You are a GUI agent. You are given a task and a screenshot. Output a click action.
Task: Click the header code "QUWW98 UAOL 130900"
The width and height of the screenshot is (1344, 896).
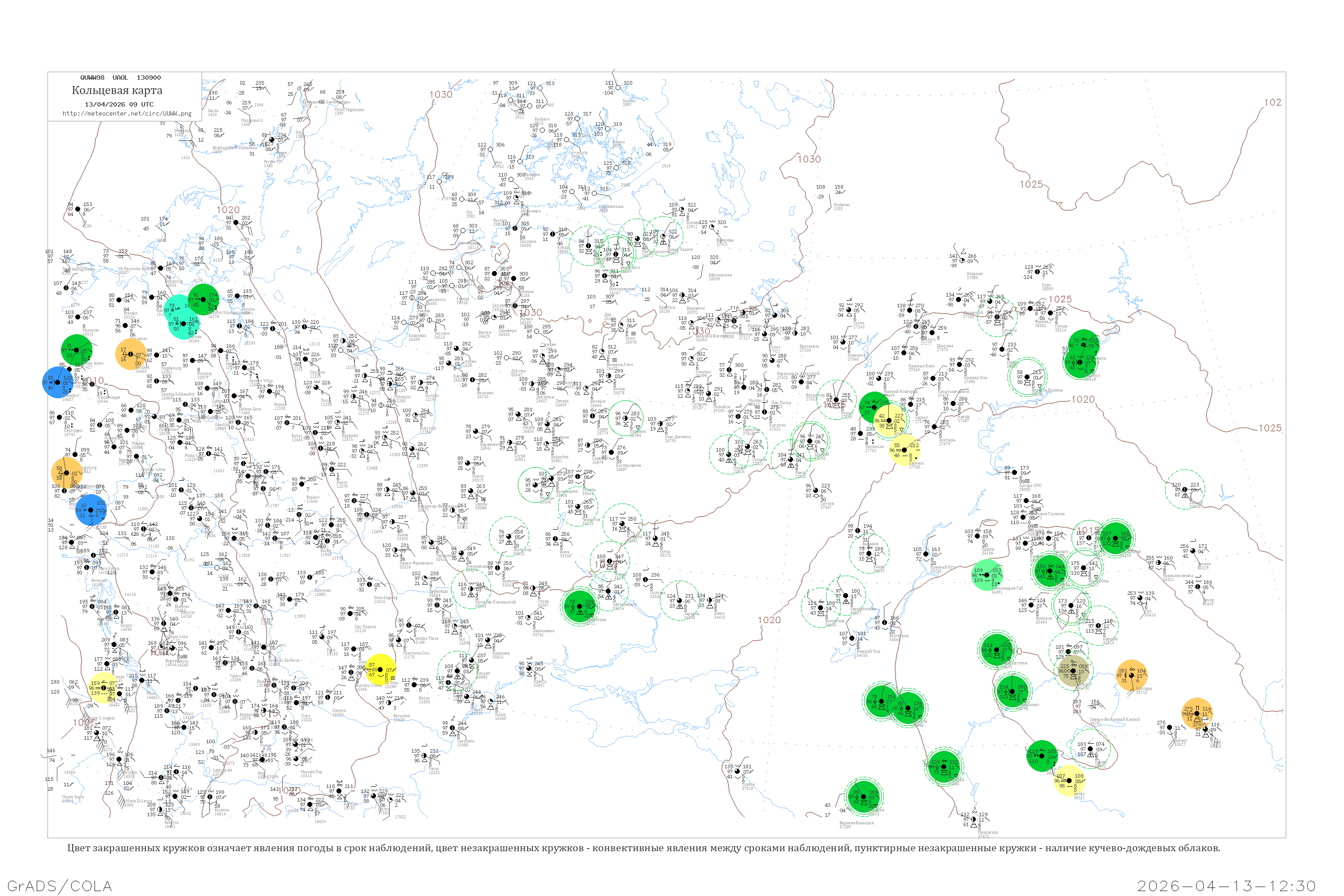121,78
